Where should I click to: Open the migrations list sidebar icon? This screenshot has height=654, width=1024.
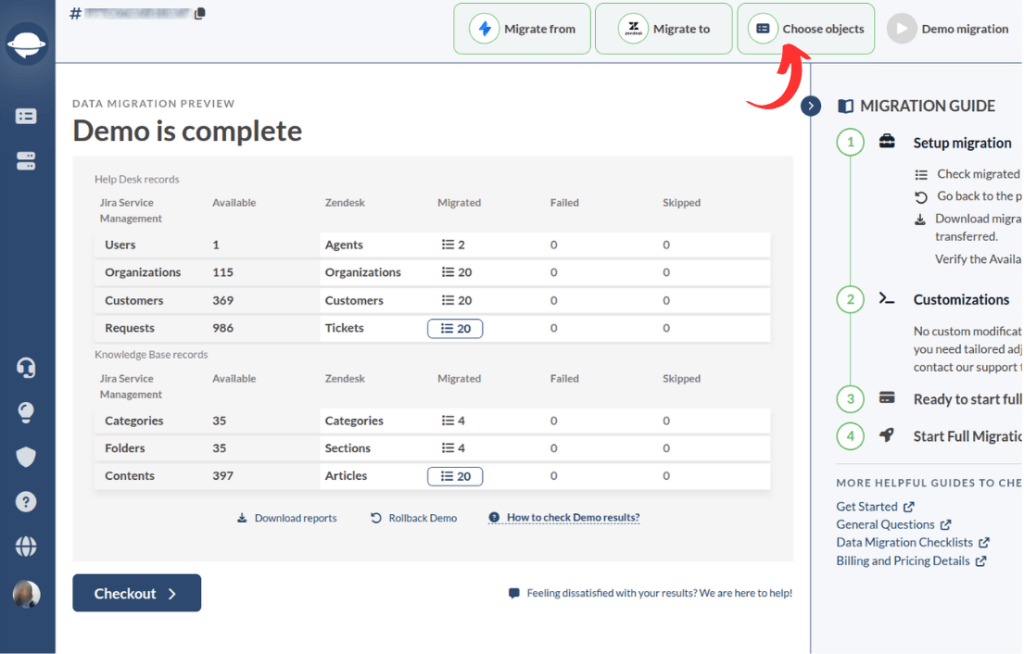(26, 116)
